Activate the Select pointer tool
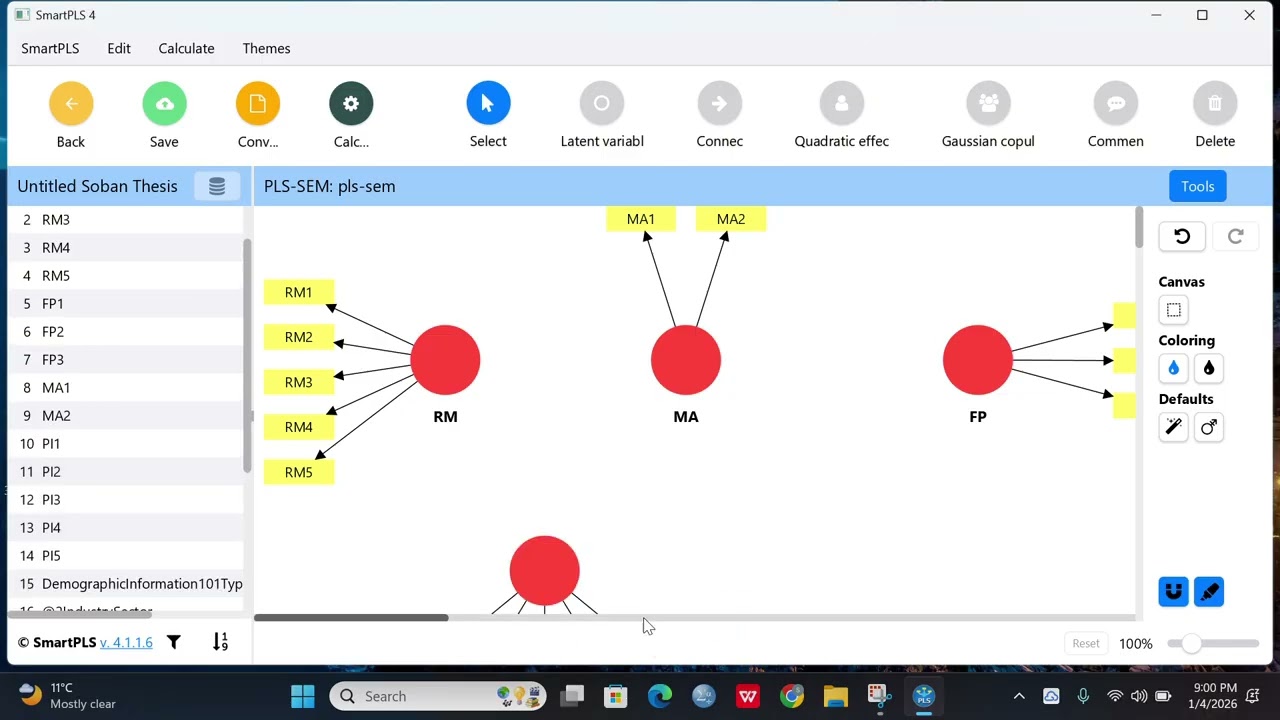Viewport: 1280px width, 720px height. tap(488, 103)
